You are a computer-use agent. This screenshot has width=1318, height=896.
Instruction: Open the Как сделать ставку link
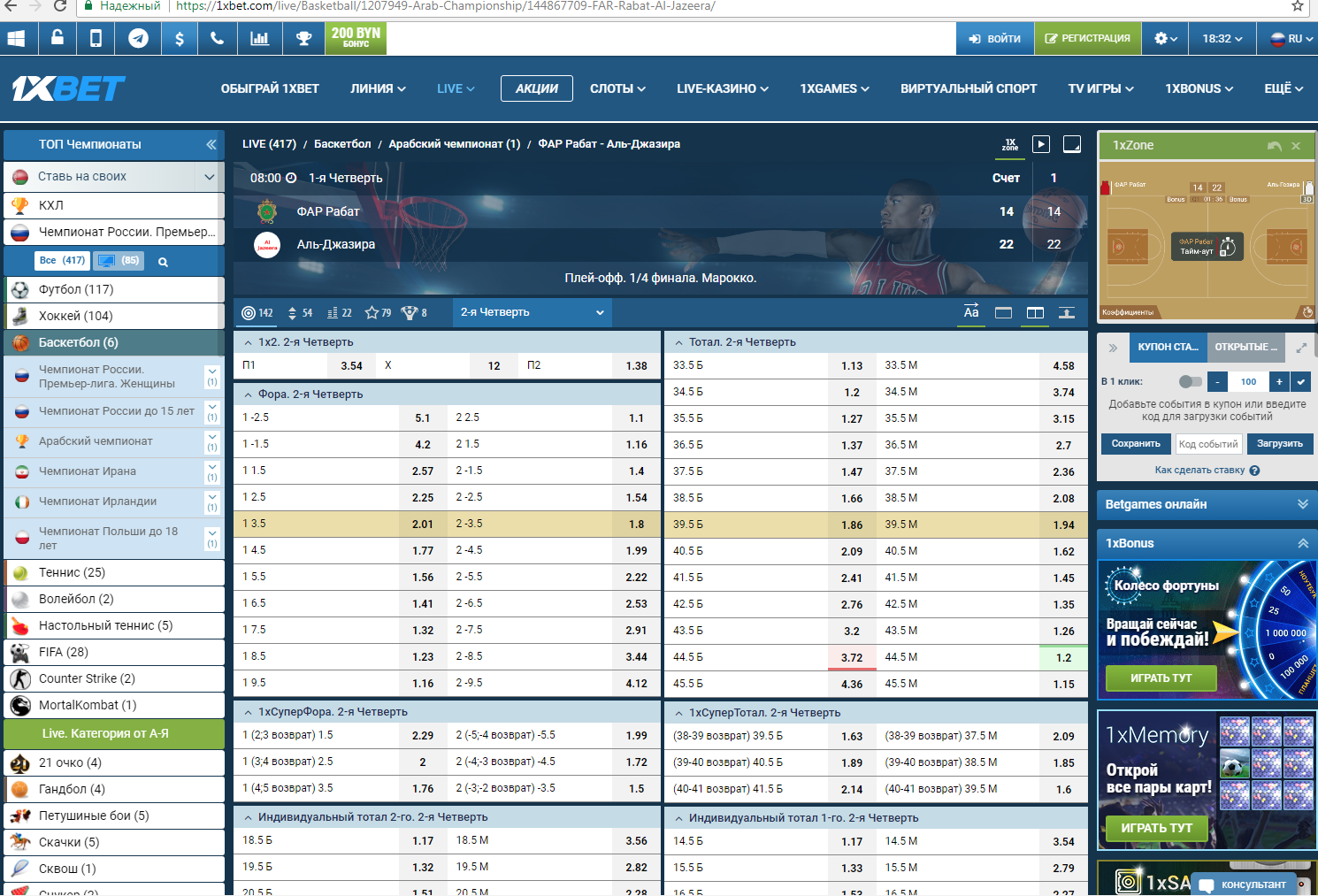click(1199, 471)
